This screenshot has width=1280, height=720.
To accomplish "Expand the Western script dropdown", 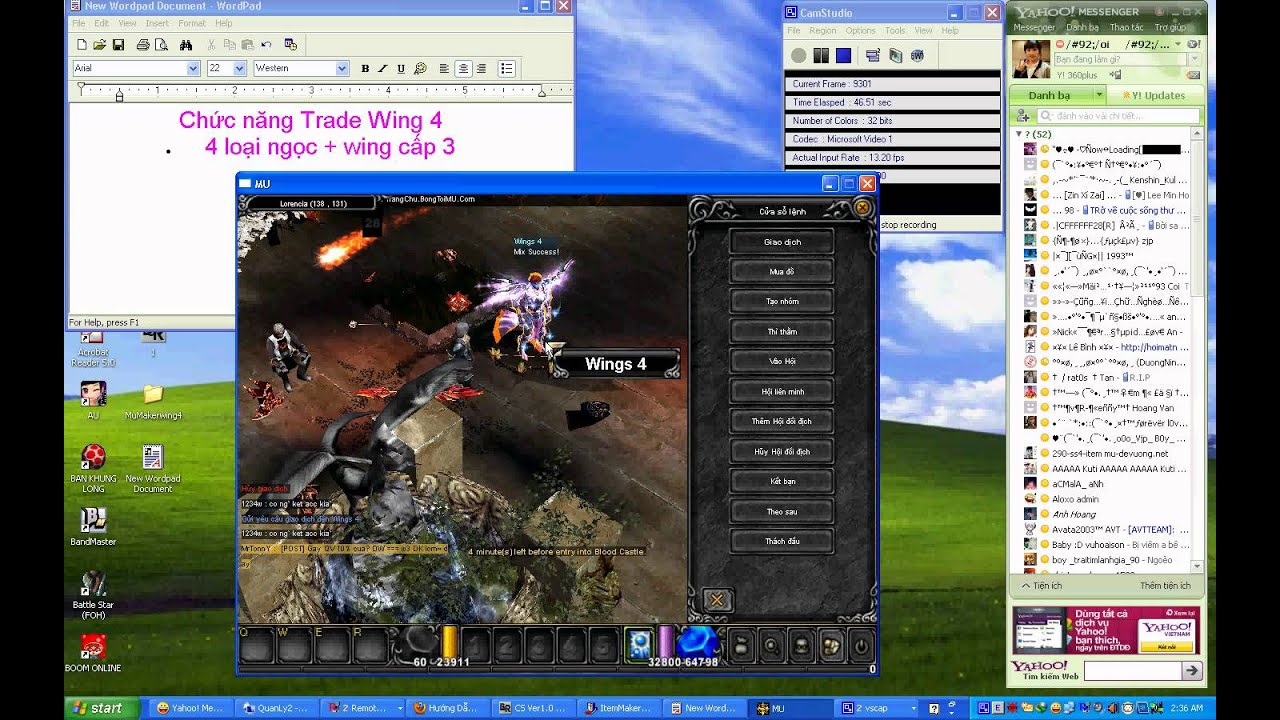I will 342,68.
